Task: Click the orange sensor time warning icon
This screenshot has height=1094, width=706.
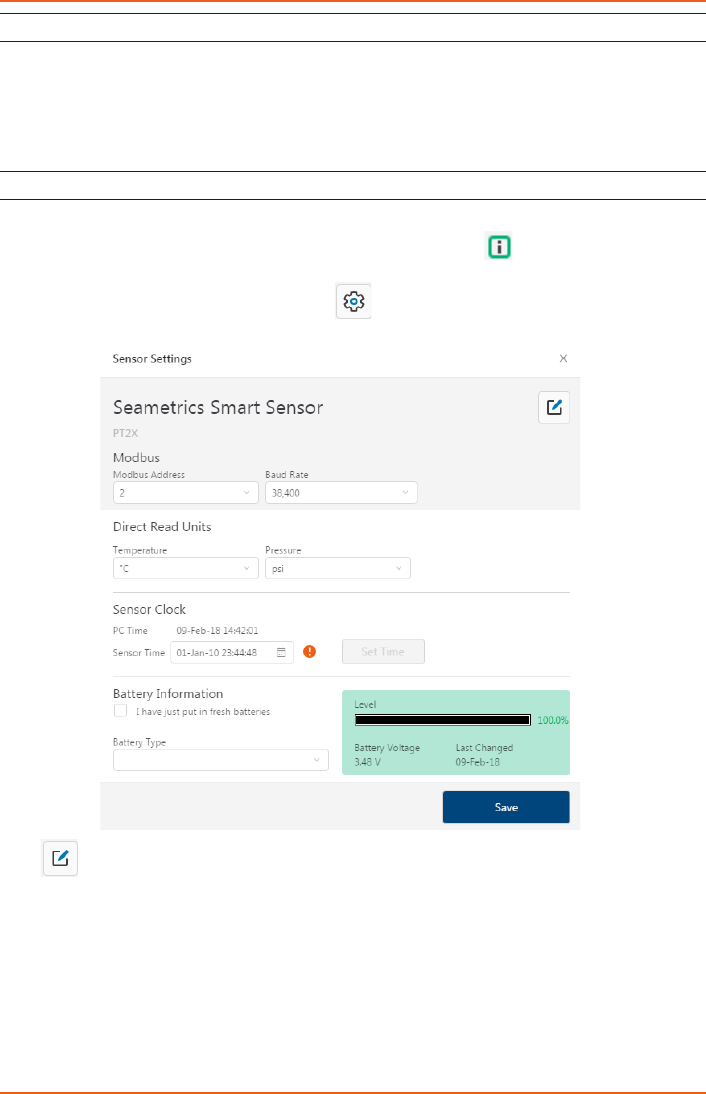Action: pyautogui.click(x=310, y=652)
